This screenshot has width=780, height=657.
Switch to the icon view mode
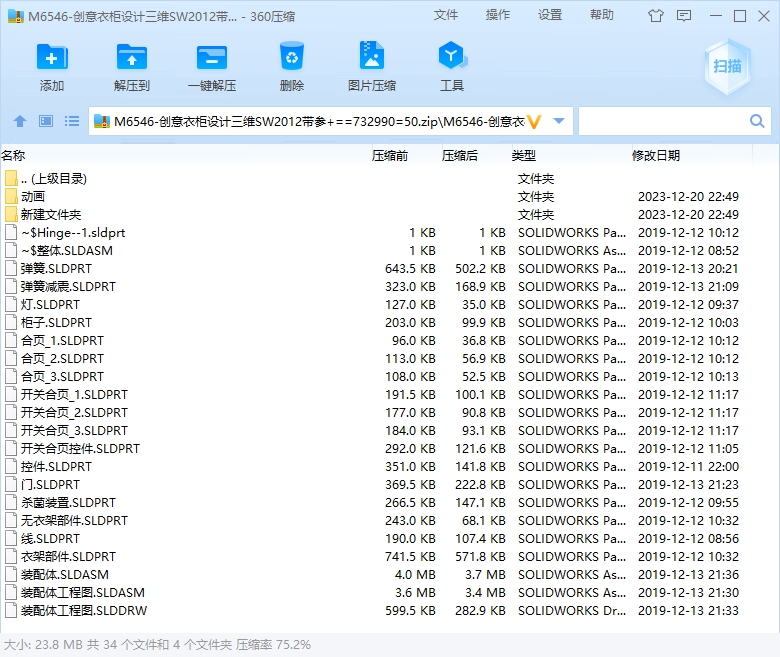click(x=46, y=121)
